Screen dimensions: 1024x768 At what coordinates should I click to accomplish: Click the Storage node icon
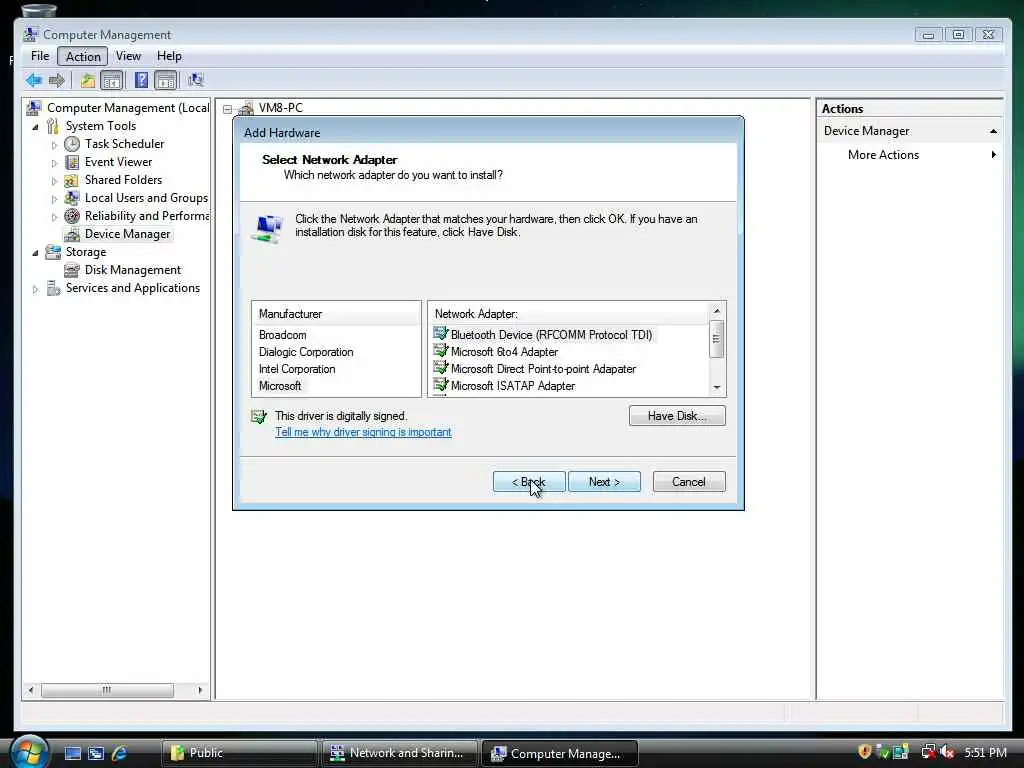coord(53,252)
